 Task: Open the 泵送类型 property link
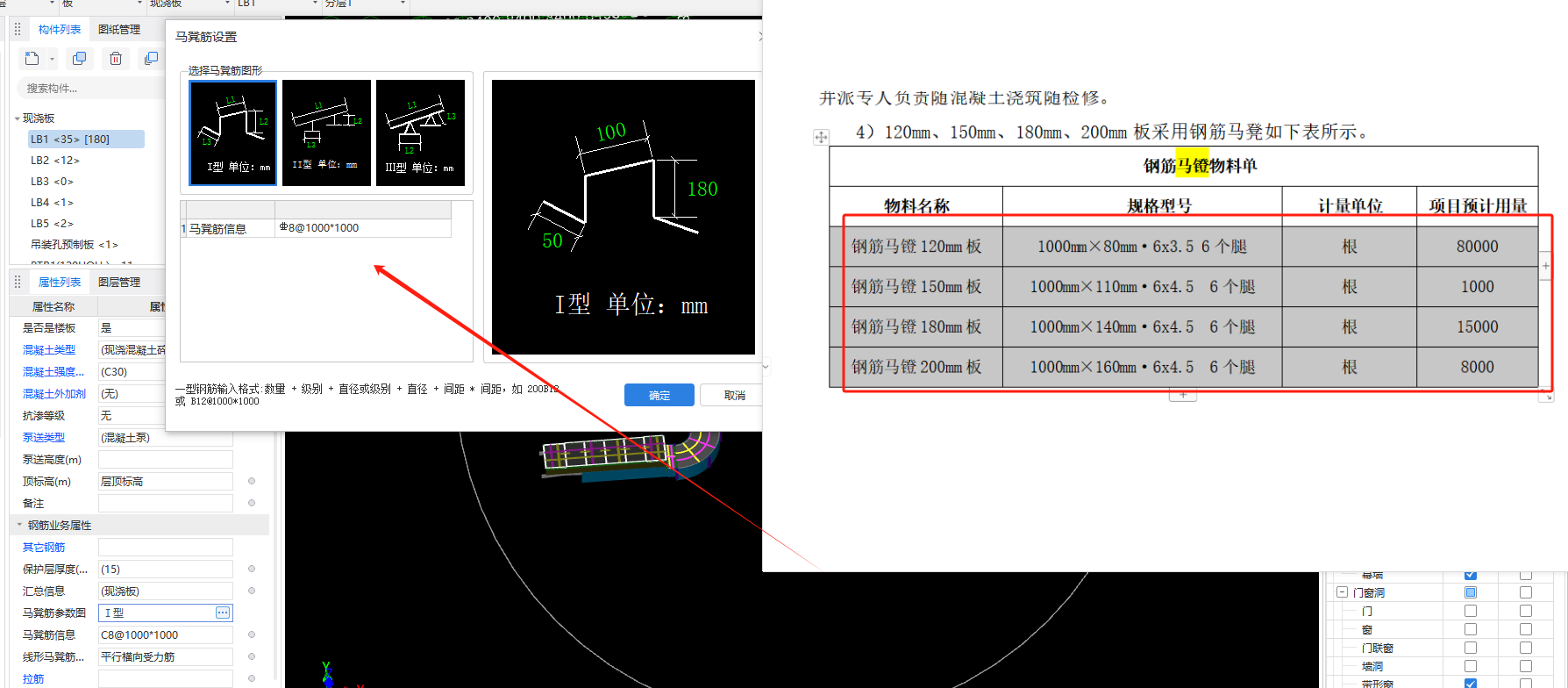(44, 437)
